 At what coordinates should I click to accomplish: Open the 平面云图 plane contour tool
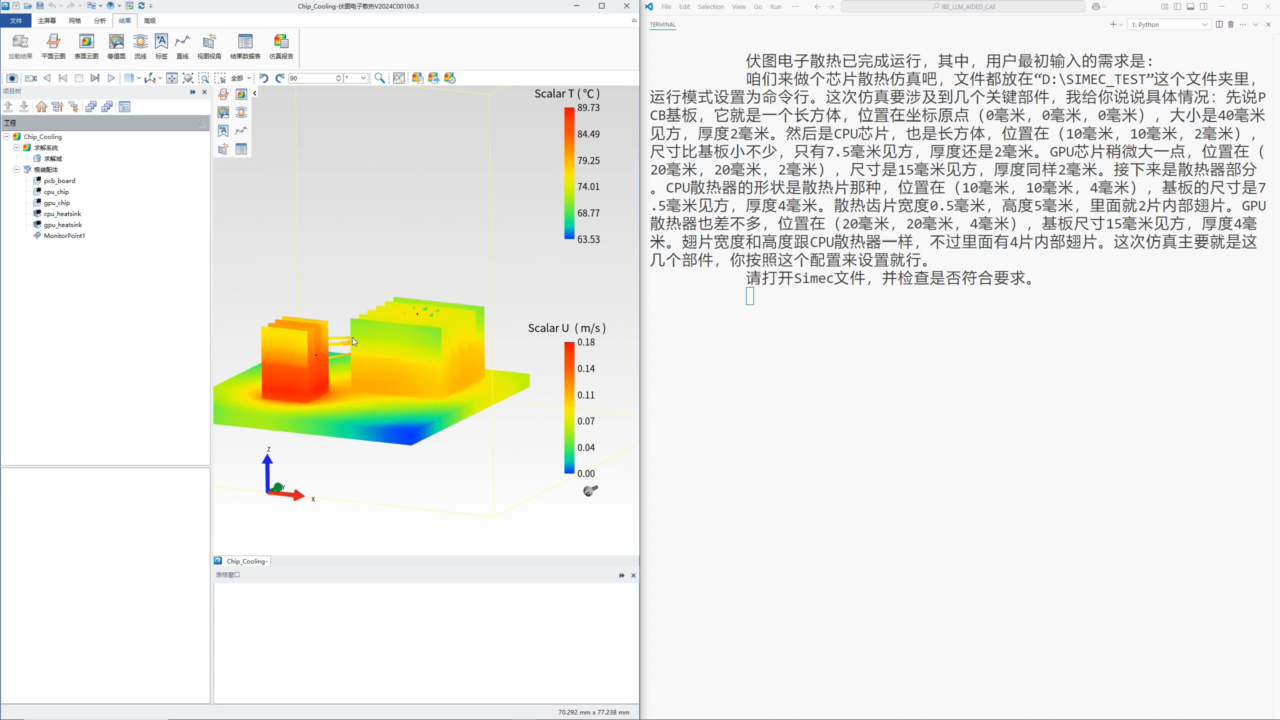pyautogui.click(x=53, y=46)
